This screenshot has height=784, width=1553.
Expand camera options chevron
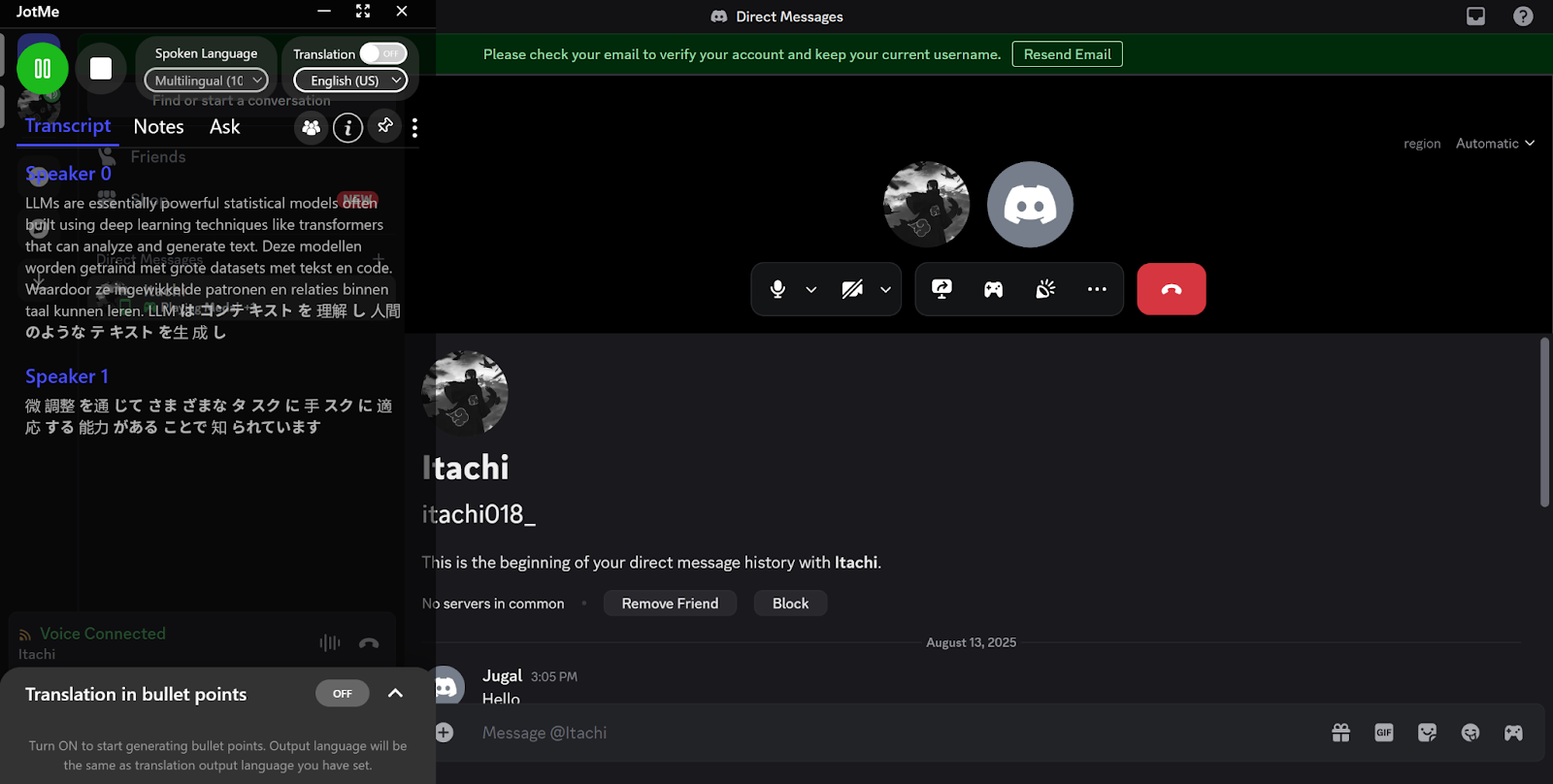(885, 289)
